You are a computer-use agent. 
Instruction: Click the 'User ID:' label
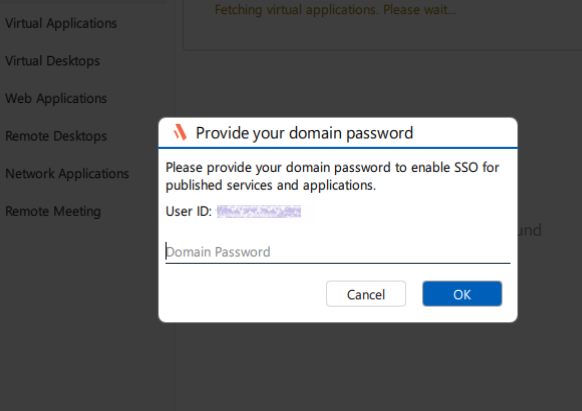tap(189, 211)
